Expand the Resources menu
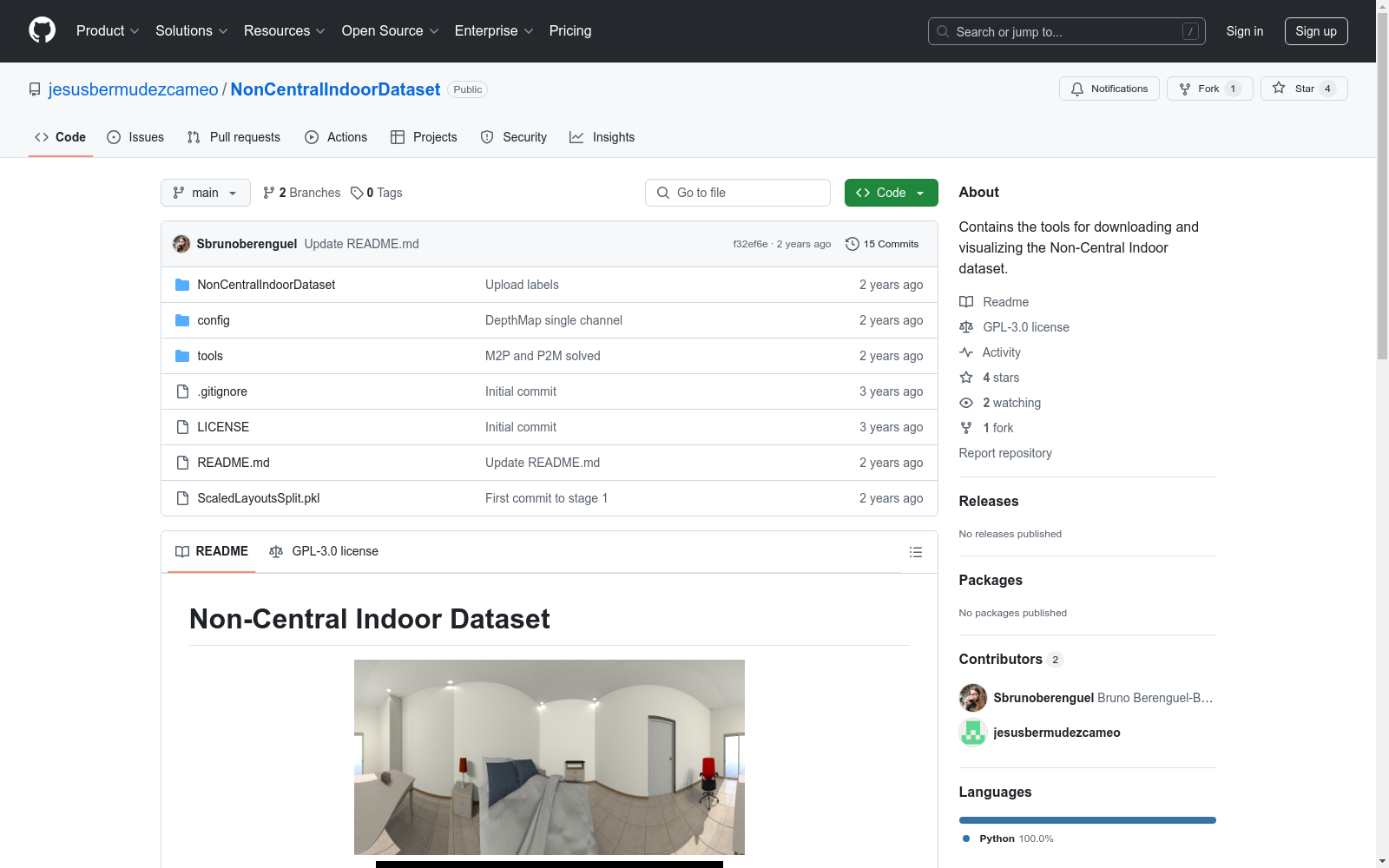This screenshot has height=868, width=1389. [x=285, y=30]
